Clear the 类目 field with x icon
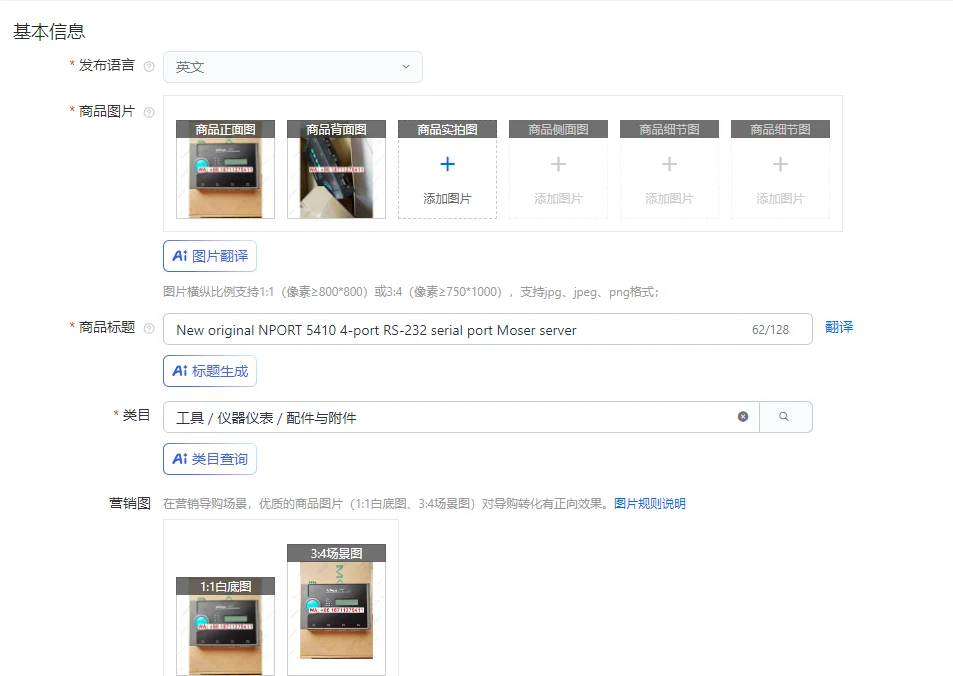Screen dimensions: 953x676 point(743,417)
